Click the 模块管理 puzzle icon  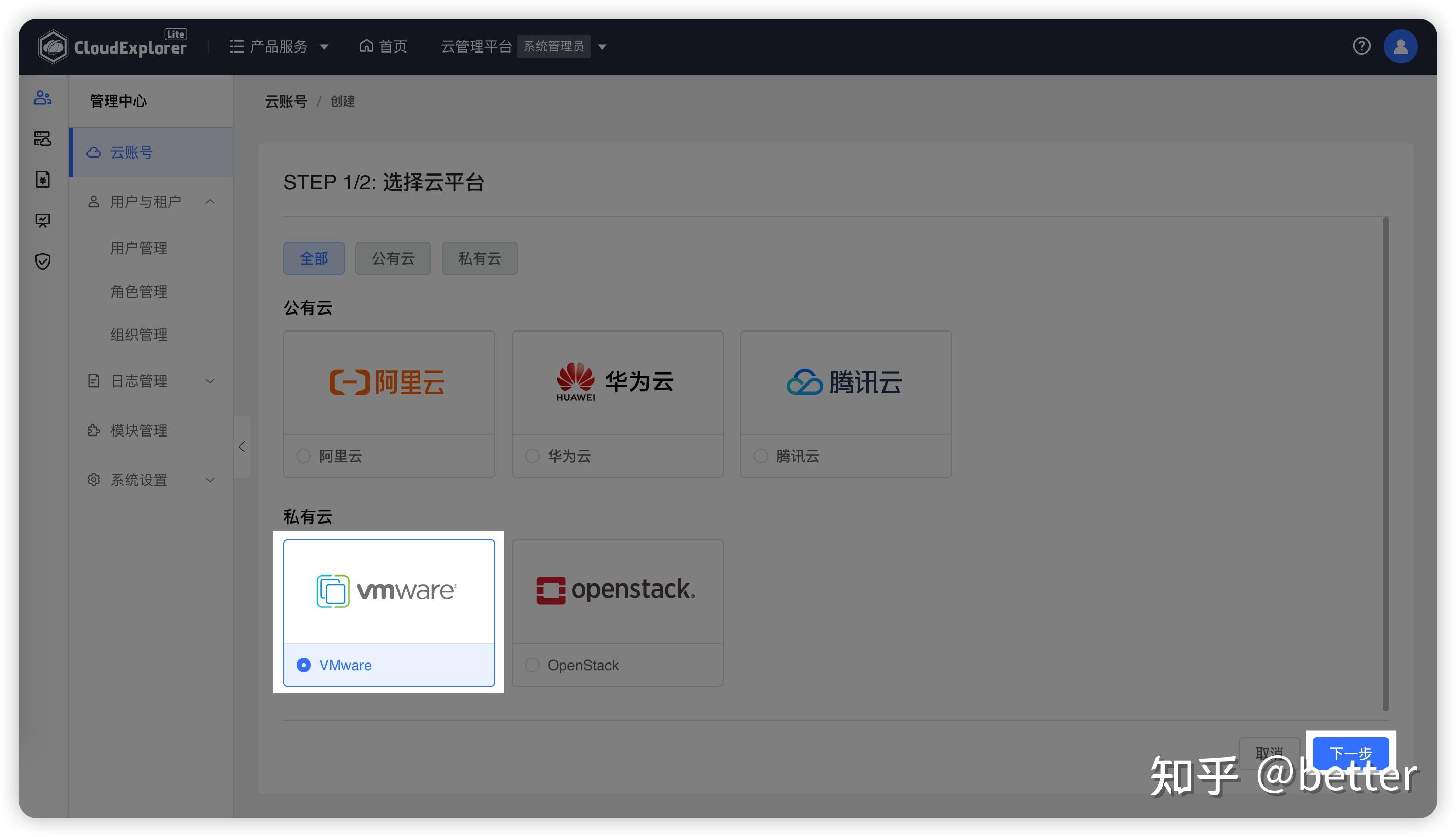pos(94,430)
